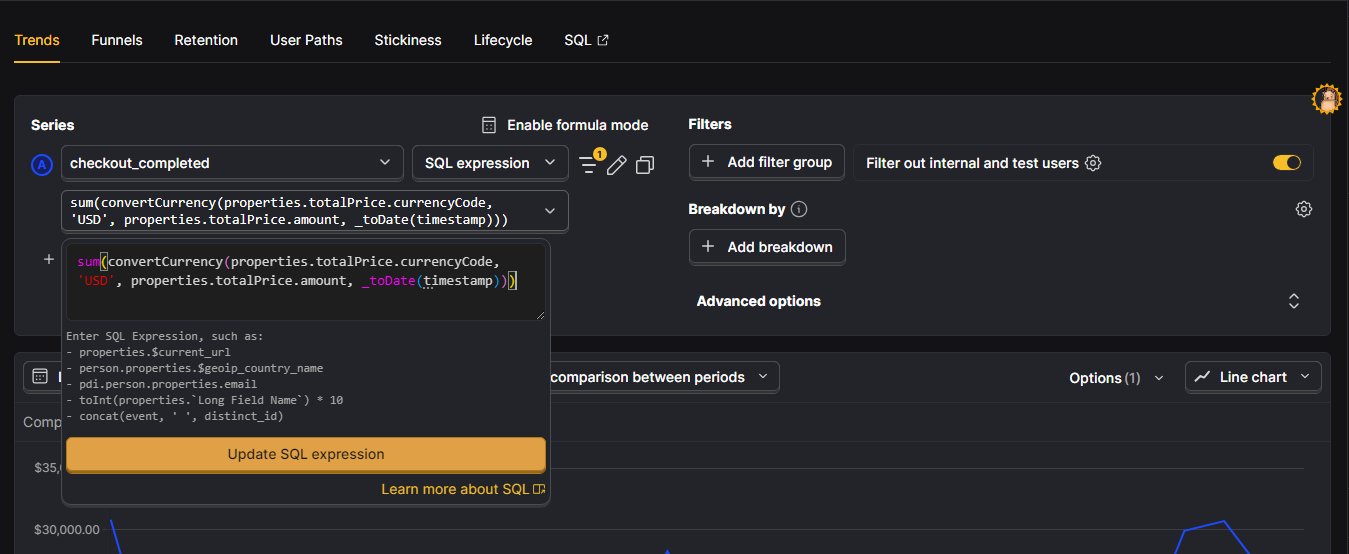The image size is (1349, 554).
Task: Enable formula mode
Action: click(565, 125)
